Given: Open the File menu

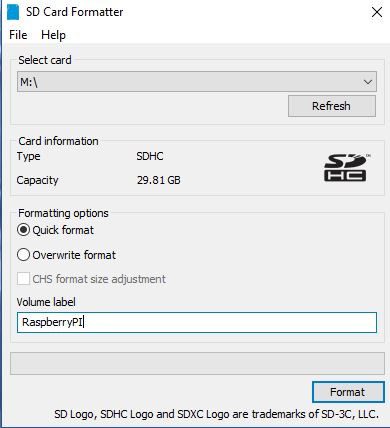Looking at the screenshot, I should pyautogui.click(x=18, y=35).
